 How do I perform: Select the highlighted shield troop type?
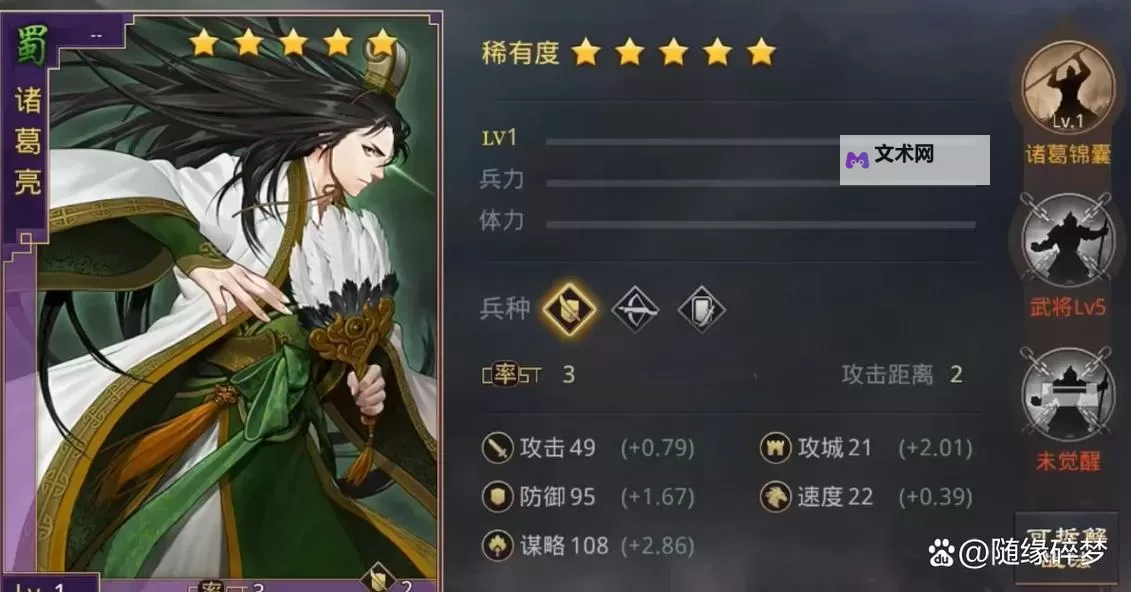point(569,309)
